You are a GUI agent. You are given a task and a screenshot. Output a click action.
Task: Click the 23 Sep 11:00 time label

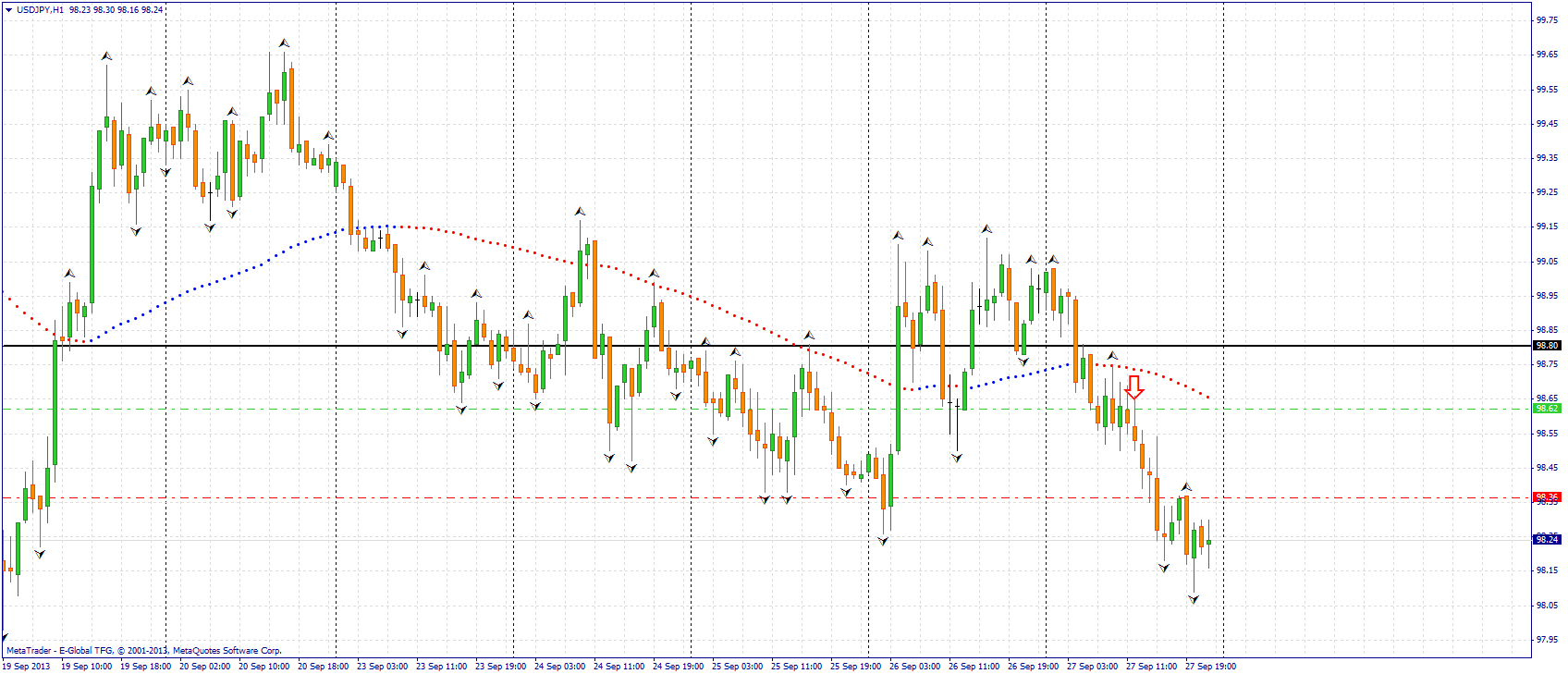(442, 667)
